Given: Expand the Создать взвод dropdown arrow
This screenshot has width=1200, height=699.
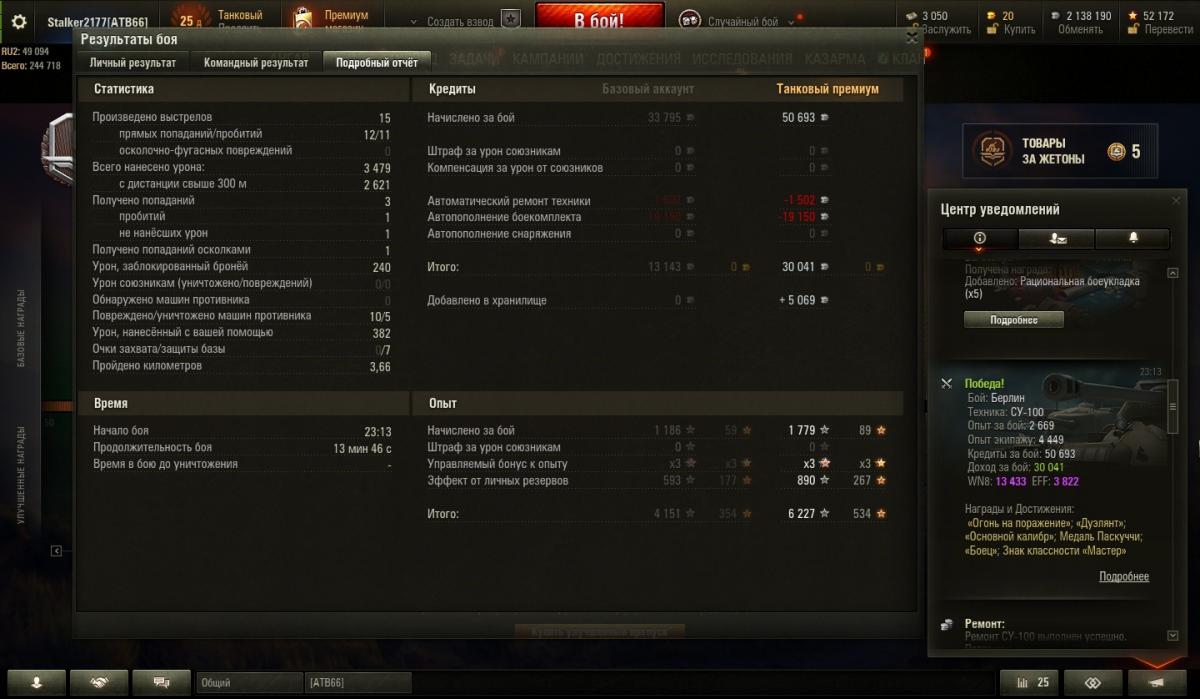Looking at the screenshot, I should tap(417, 21).
